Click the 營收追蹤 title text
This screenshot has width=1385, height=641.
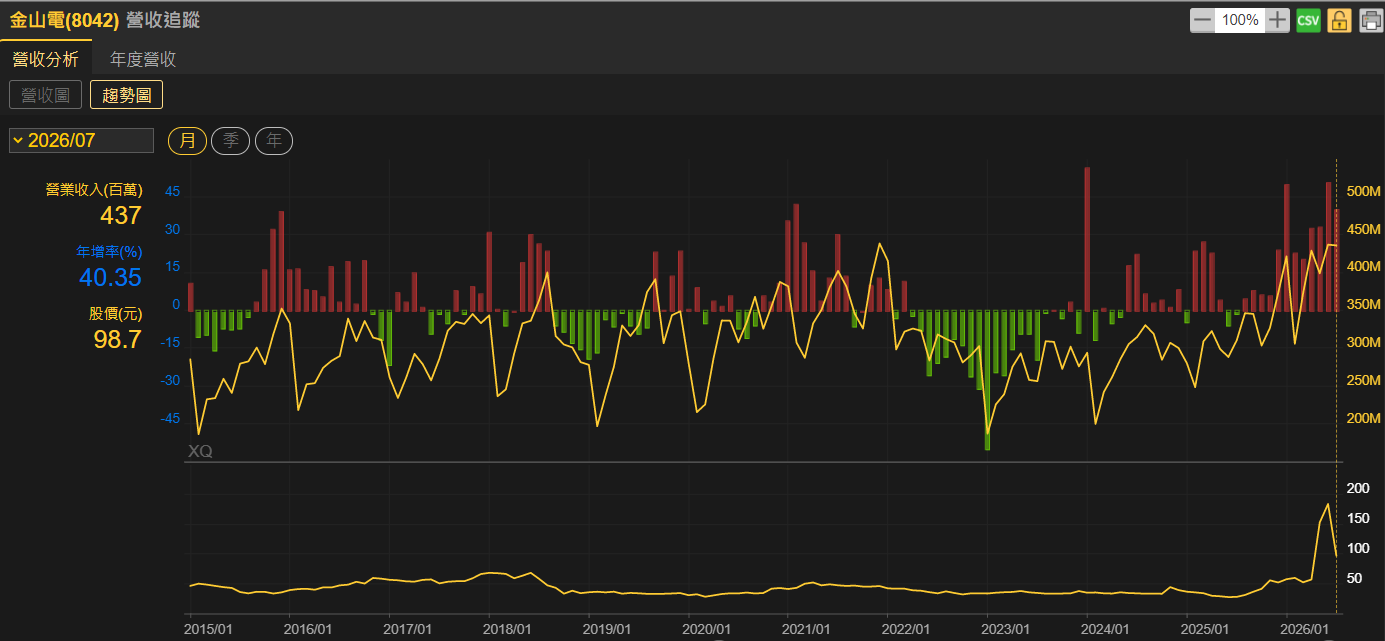tap(163, 19)
